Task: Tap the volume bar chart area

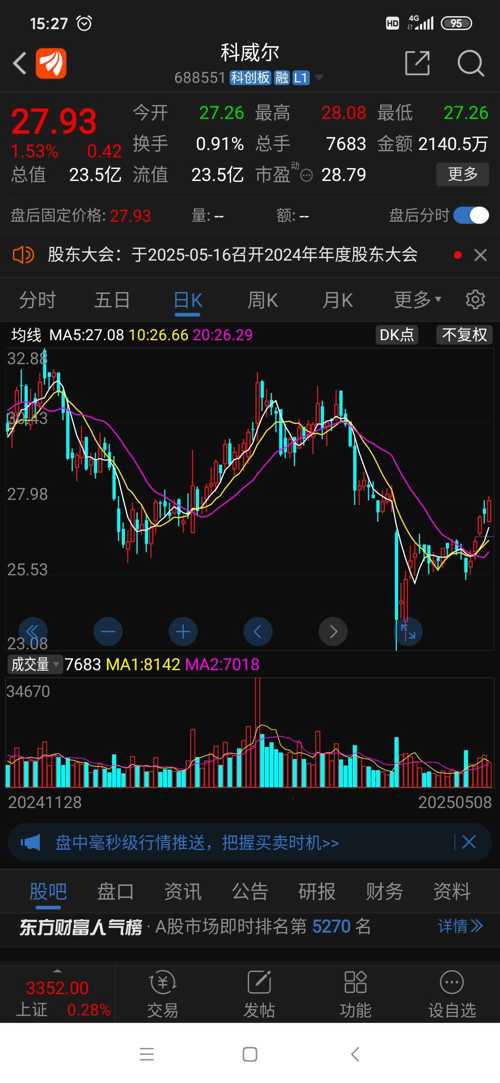Action: [250, 734]
